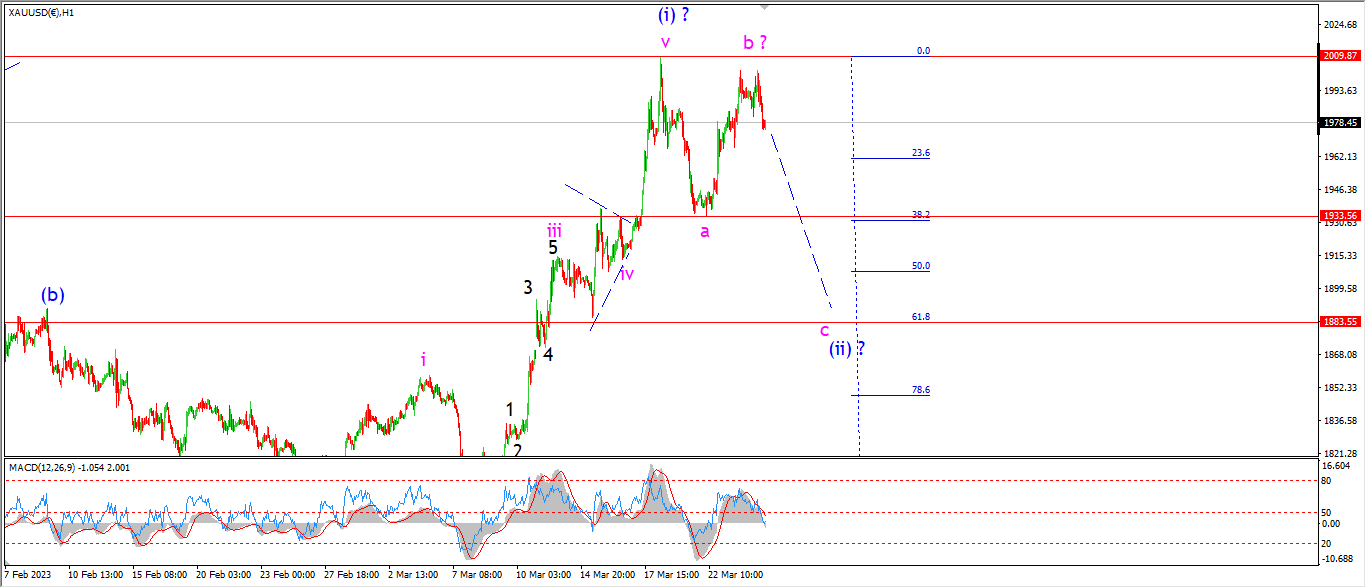This screenshot has width=1366, height=588.
Task: Click the 38.2 Fibonacci level label
Action: (x=921, y=214)
